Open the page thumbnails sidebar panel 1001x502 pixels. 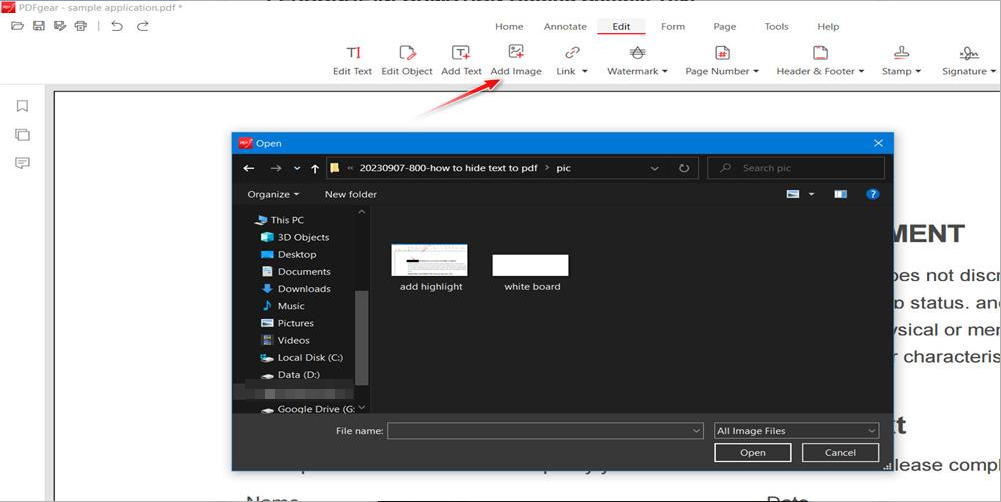22,135
